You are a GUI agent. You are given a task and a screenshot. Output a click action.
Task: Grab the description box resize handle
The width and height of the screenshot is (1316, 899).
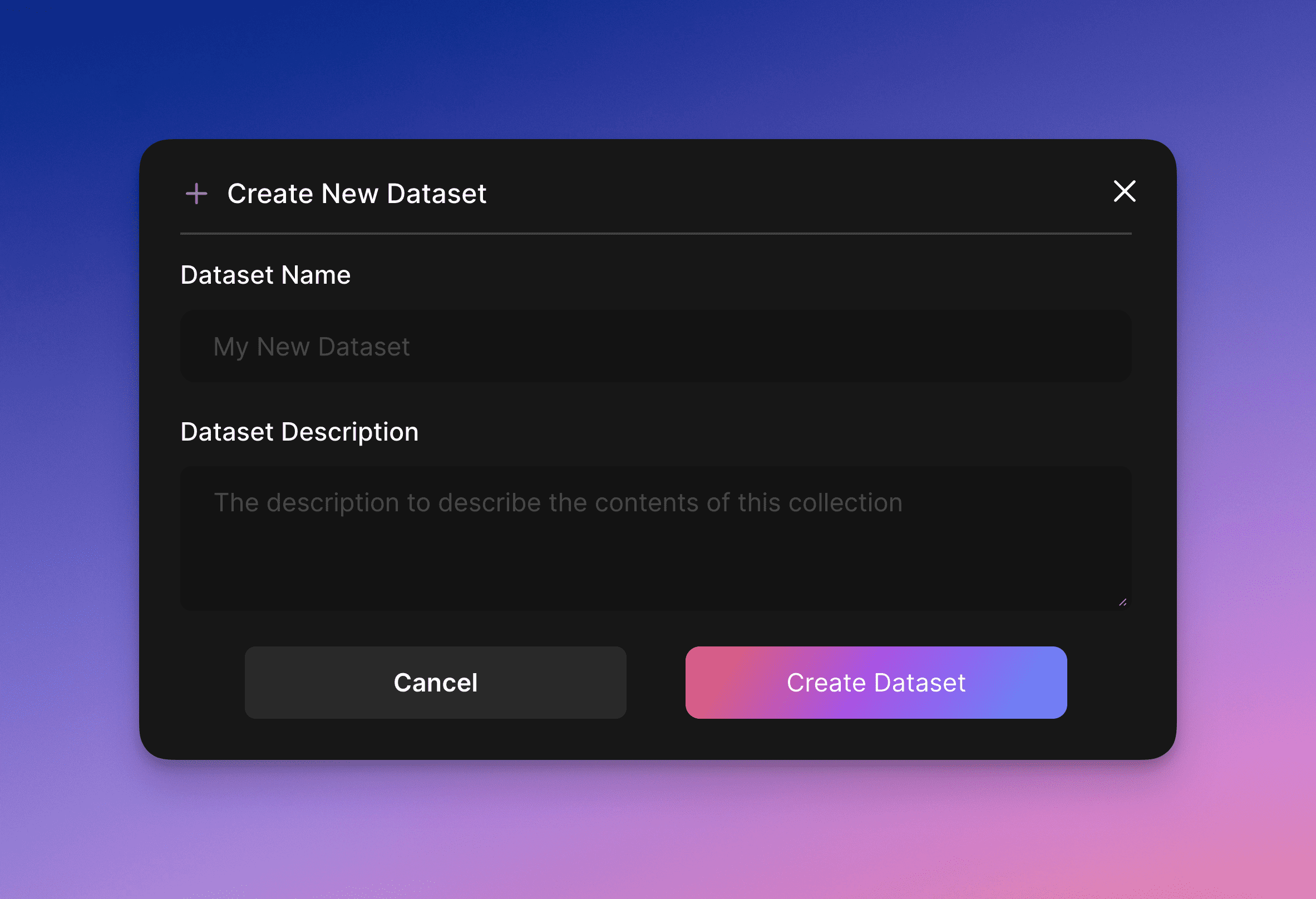tap(1122, 602)
